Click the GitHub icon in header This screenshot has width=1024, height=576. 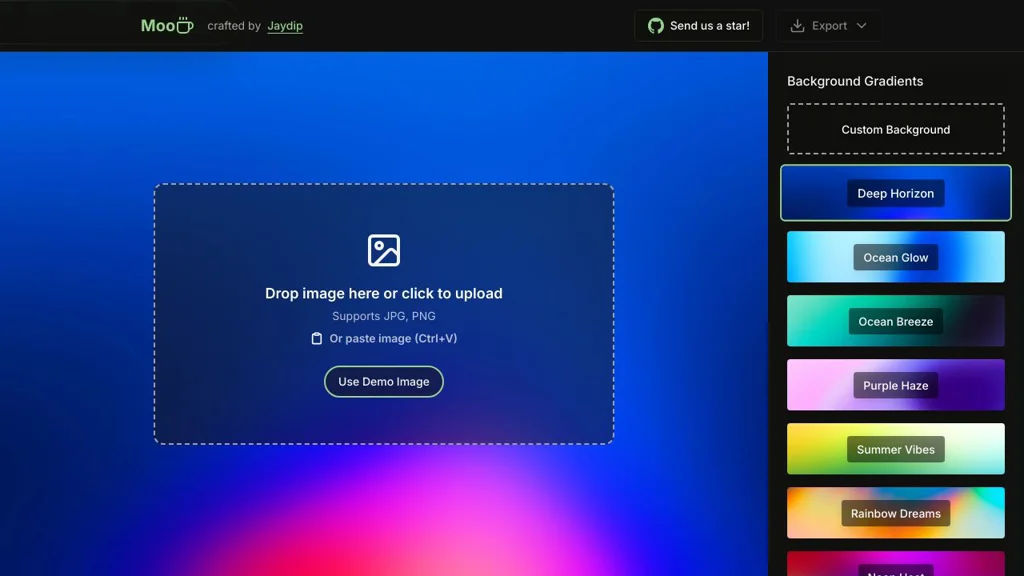[x=655, y=25]
